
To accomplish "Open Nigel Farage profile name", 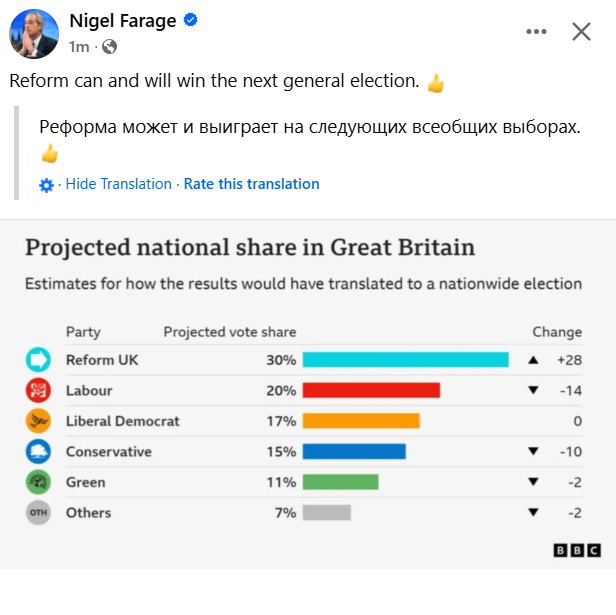I will tap(123, 20).
